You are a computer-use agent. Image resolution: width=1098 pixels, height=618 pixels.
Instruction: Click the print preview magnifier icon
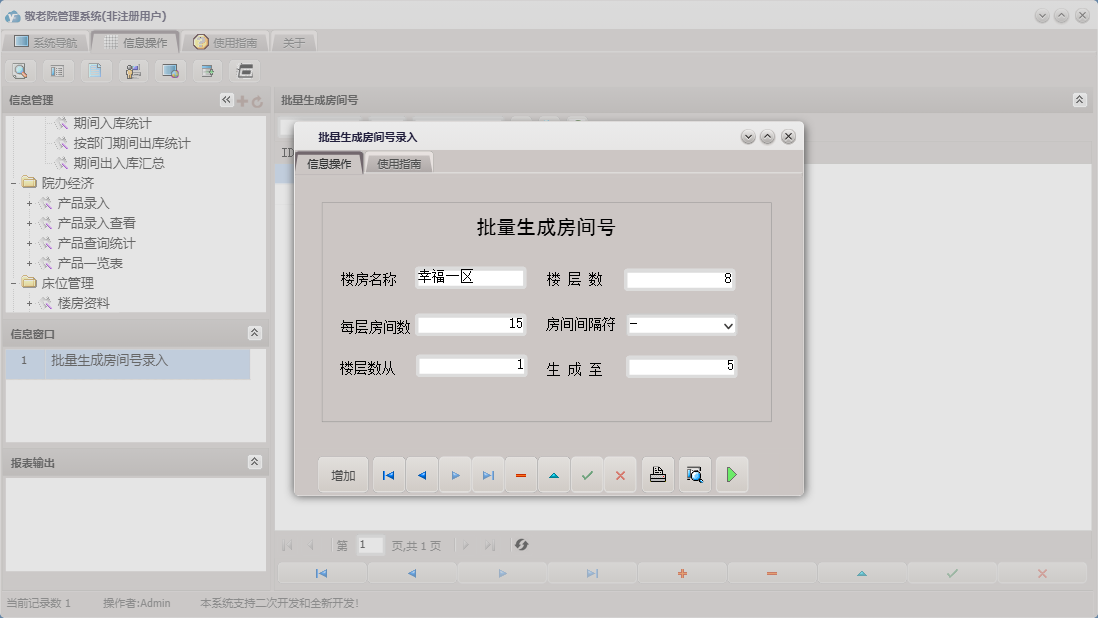click(695, 474)
